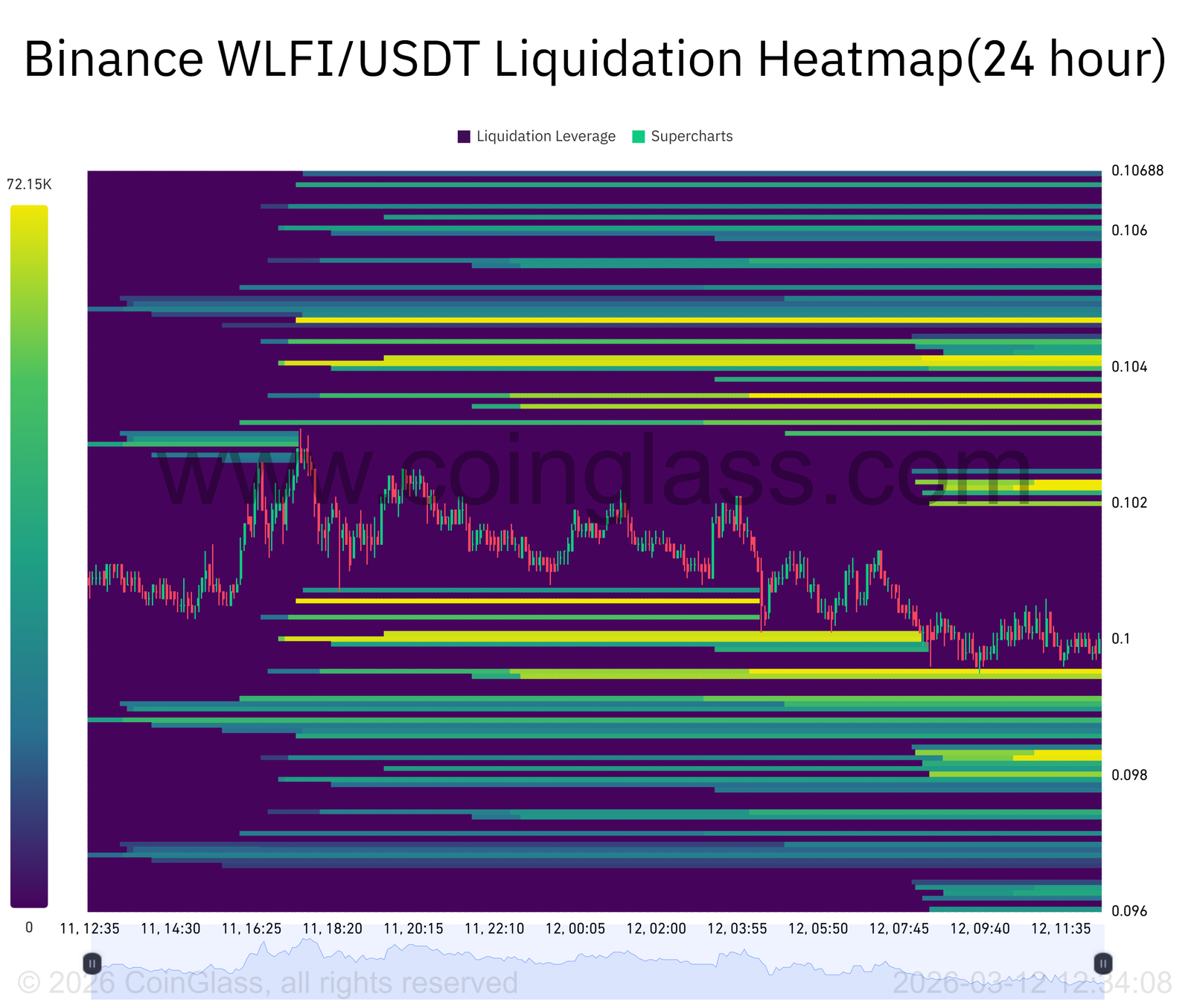Viewport: 1191px width, 1008px height.
Task: Toggle the Supercharts series label
Action: (x=692, y=136)
